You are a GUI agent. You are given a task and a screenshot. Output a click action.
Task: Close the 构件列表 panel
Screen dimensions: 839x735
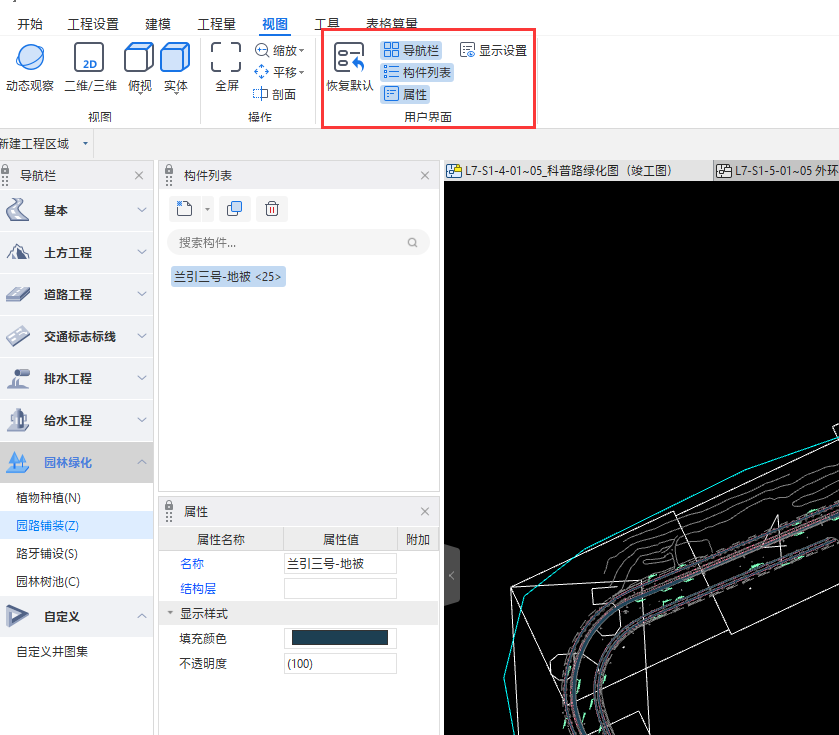pos(425,175)
